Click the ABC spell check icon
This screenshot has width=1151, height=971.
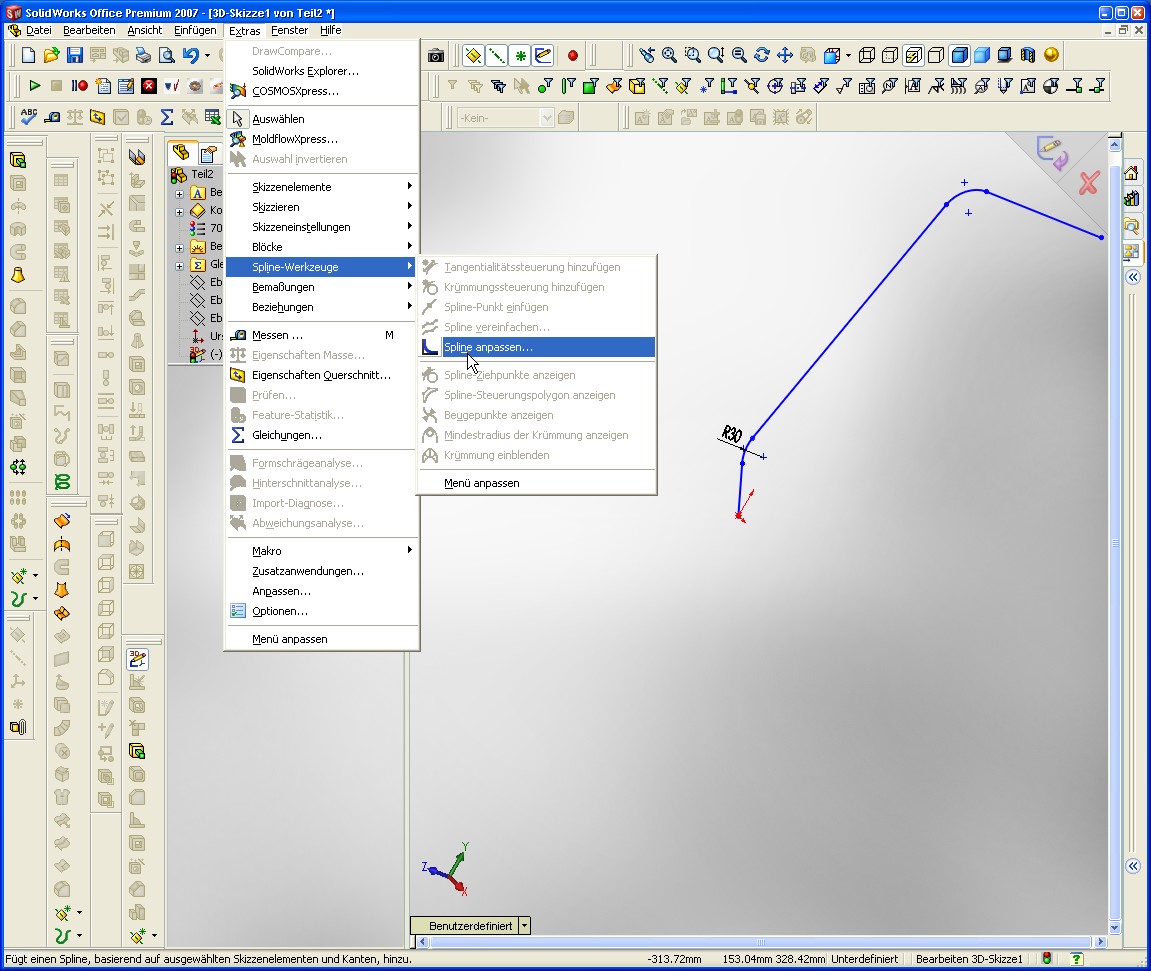[x=29, y=117]
